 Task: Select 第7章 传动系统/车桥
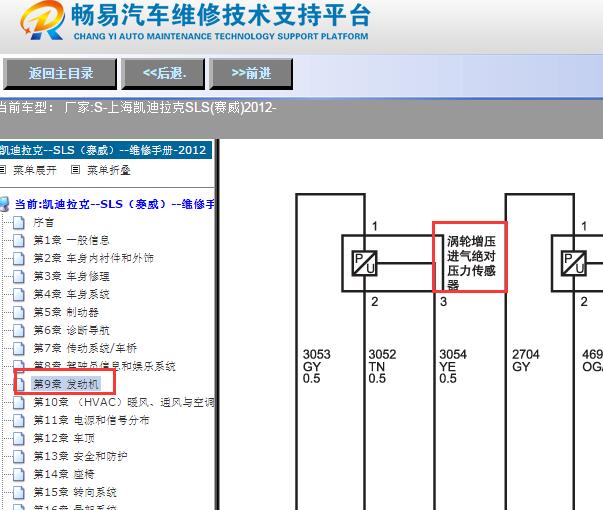(85, 348)
